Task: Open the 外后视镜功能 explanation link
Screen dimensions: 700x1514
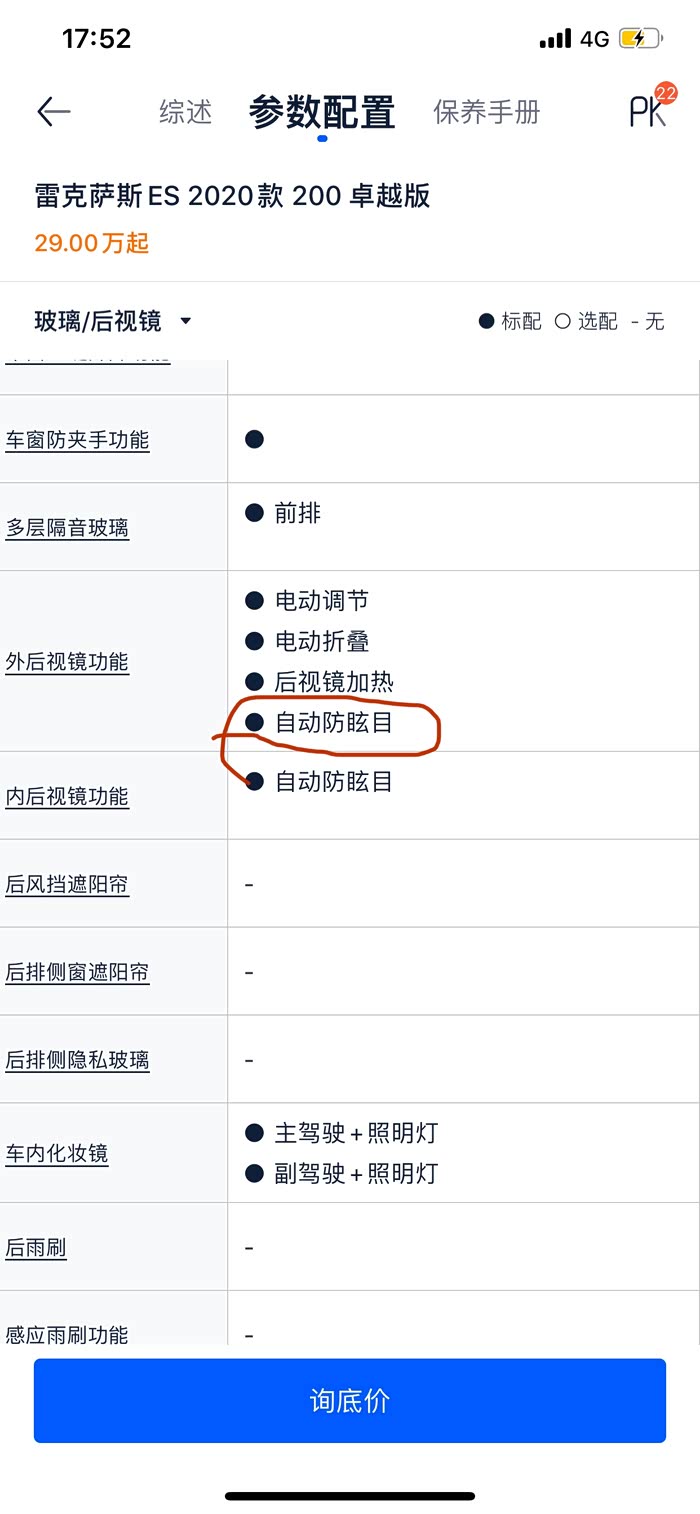Action: (67, 662)
